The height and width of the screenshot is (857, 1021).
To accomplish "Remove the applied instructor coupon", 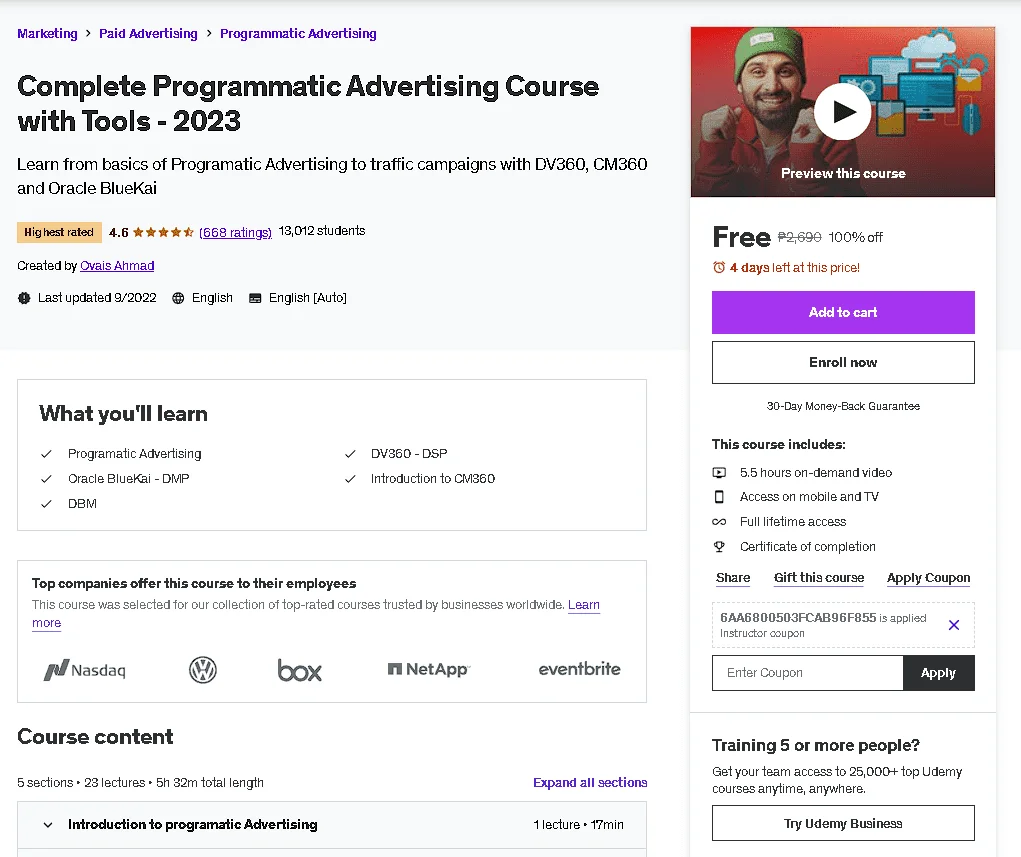I will pyautogui.click(x=954, y=625).
